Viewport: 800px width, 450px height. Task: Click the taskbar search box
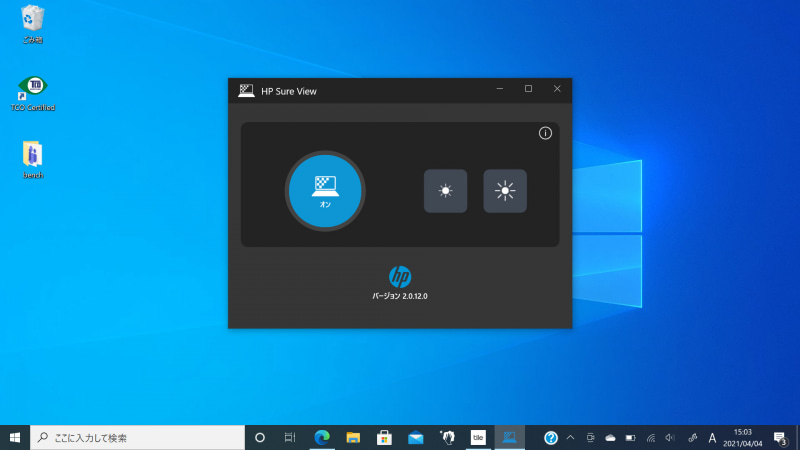(138, 438)
